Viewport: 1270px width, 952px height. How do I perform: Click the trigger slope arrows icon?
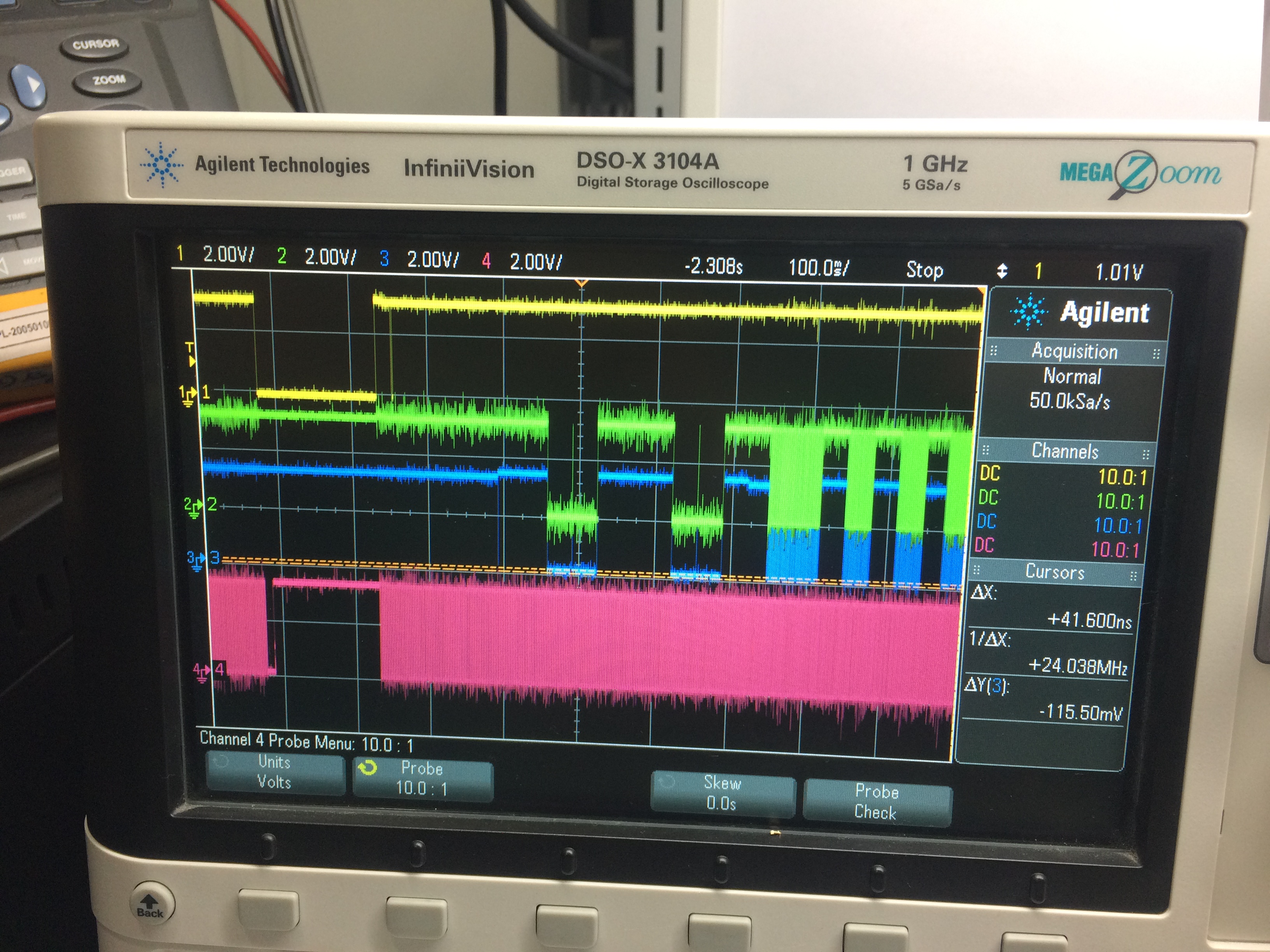click(1002, 271)
